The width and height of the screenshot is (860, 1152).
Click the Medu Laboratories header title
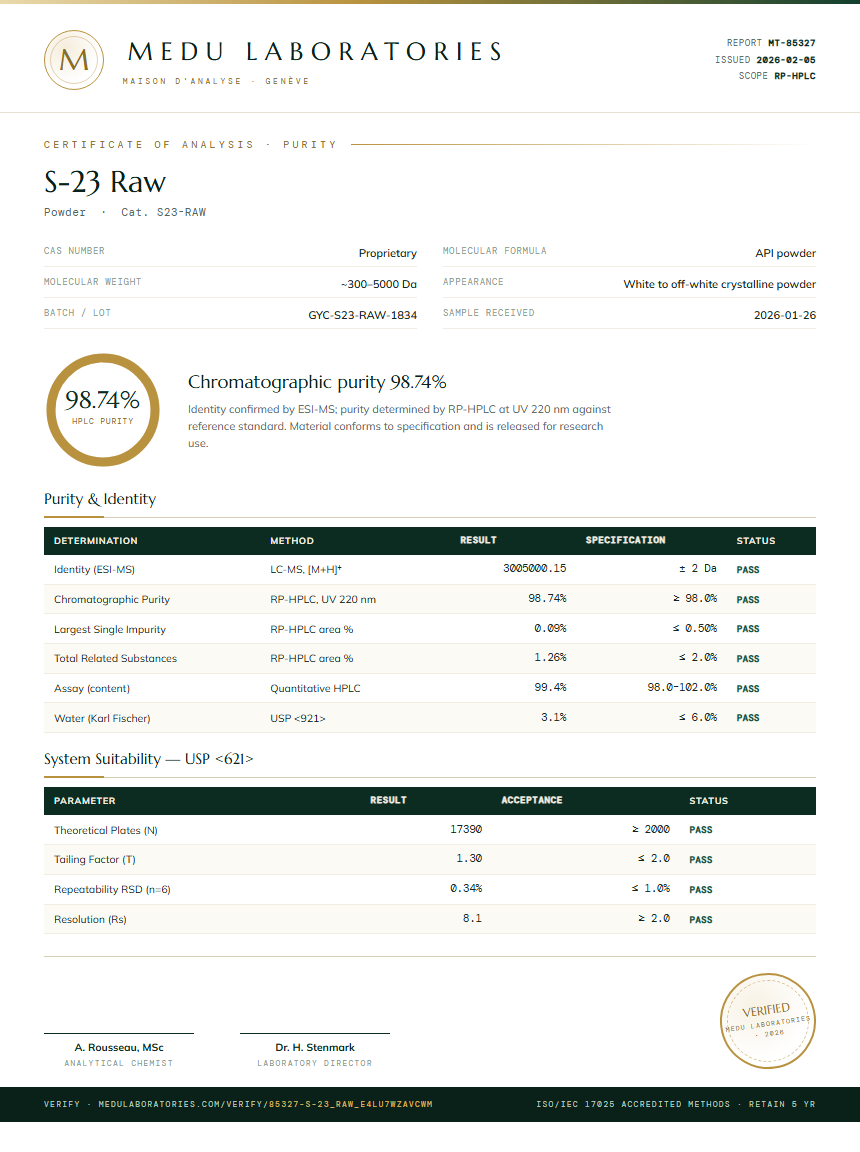(x=315, y=51)
